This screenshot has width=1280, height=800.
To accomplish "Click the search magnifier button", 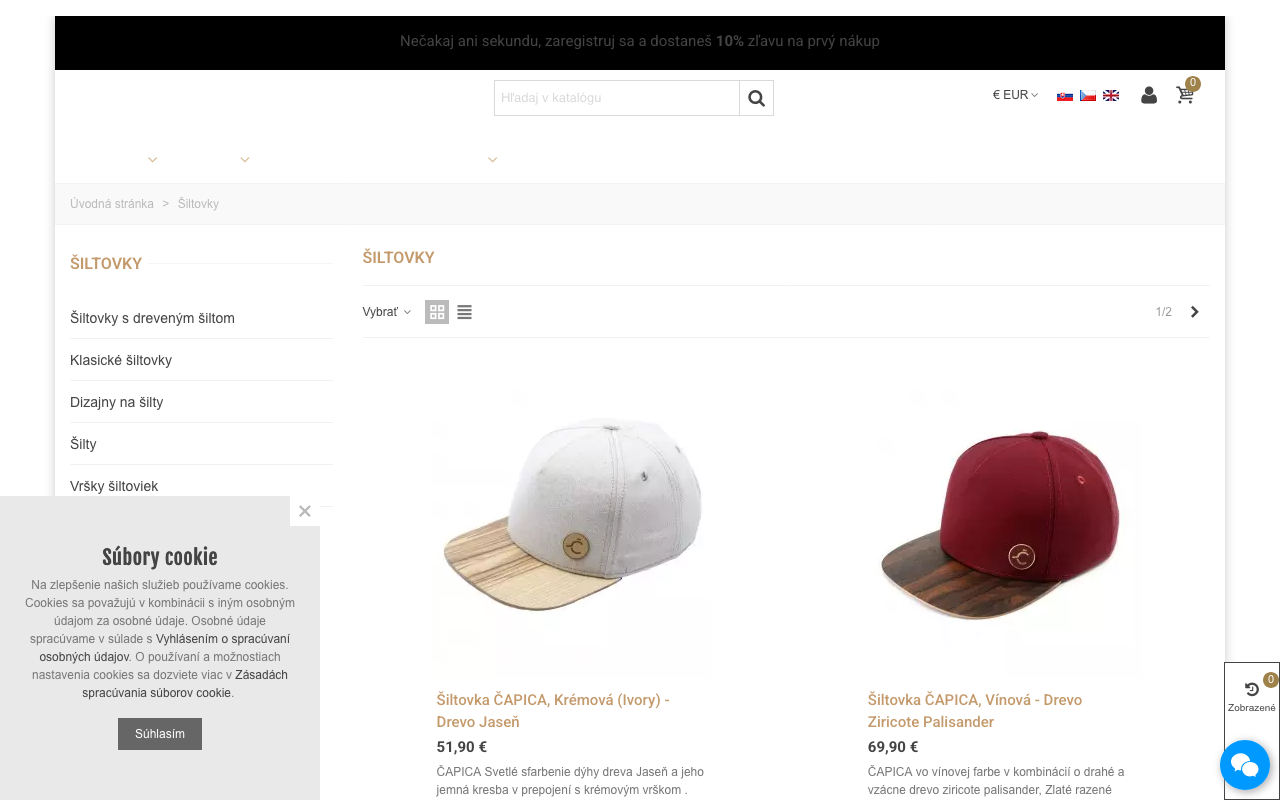I will pyautogui.click(x=756, y=98).
